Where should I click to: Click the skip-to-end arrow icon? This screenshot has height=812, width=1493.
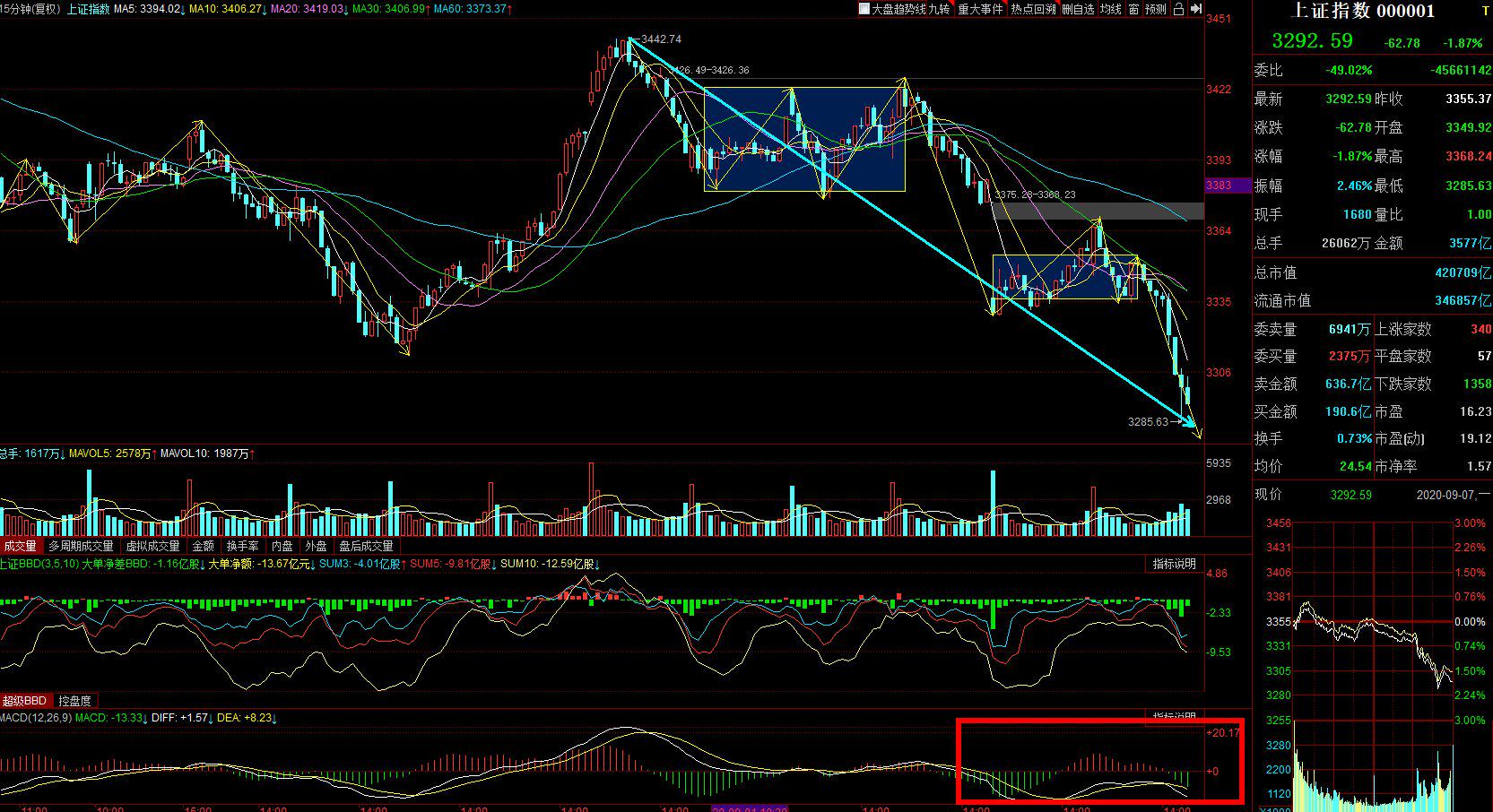[1195, 9]
